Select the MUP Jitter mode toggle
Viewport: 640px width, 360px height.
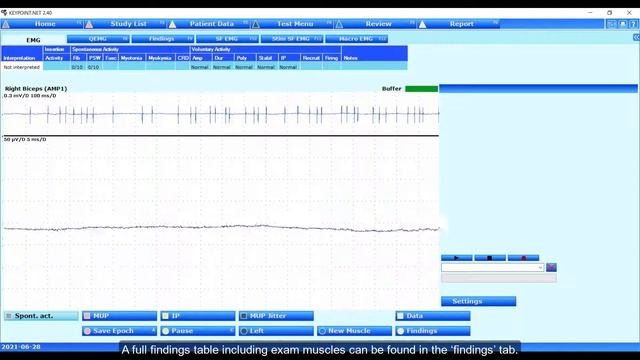pos(276,316)
